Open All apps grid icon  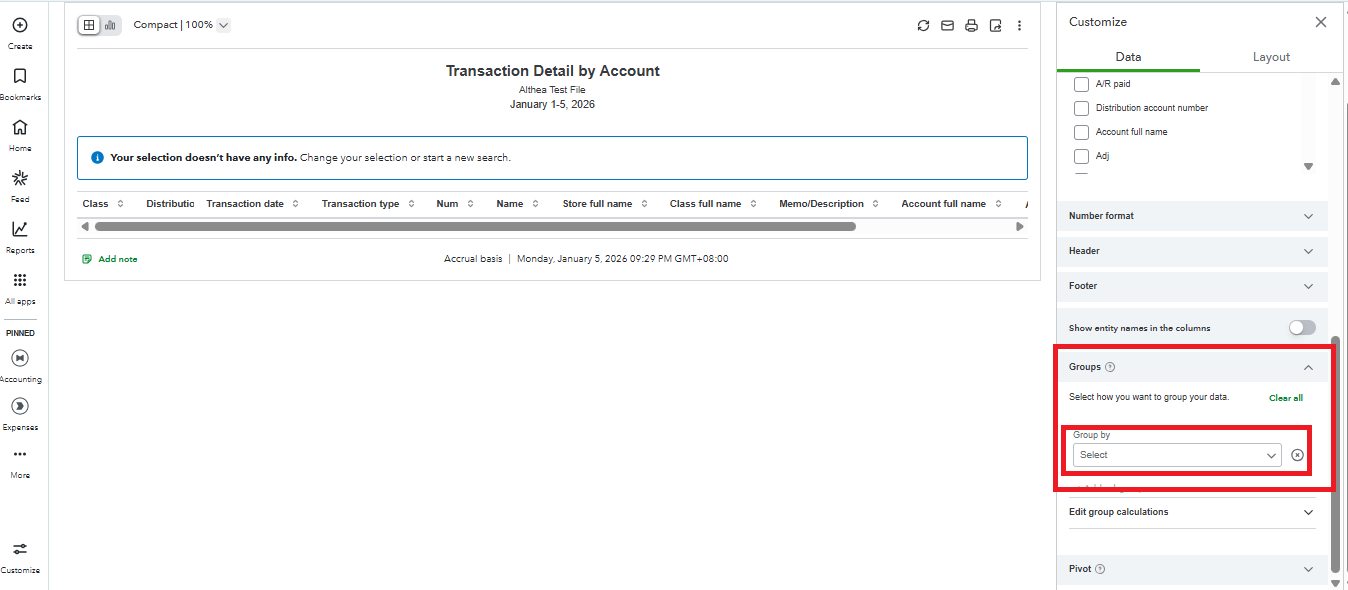click(x=20, y=280)
